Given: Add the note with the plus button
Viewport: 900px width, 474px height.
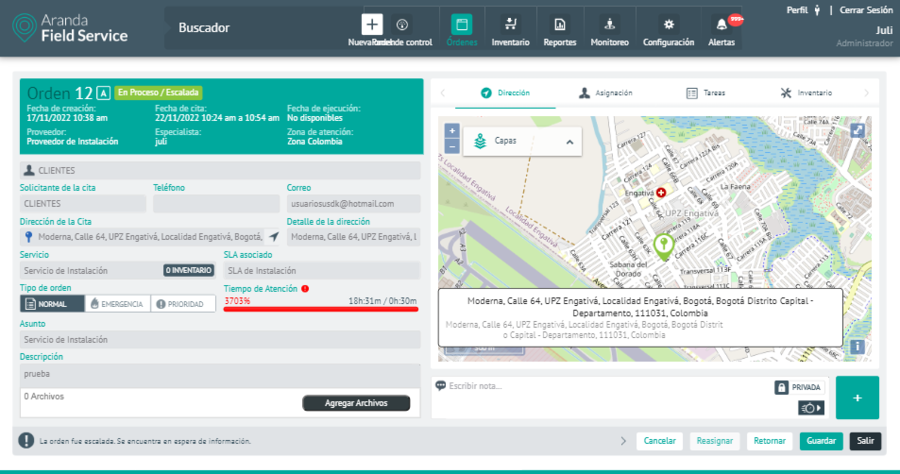Looking at the screenshot, I should [857, 398].
